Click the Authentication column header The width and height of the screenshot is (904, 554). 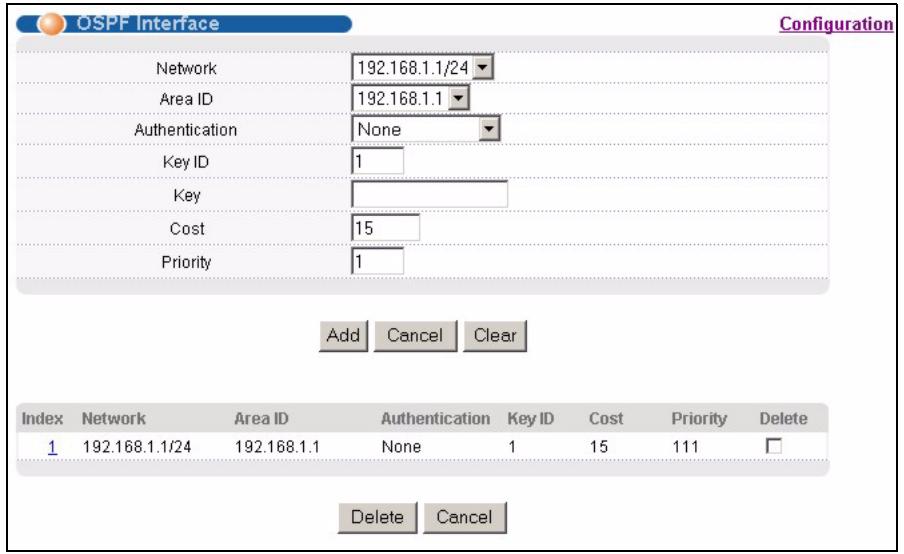point(435,419)
